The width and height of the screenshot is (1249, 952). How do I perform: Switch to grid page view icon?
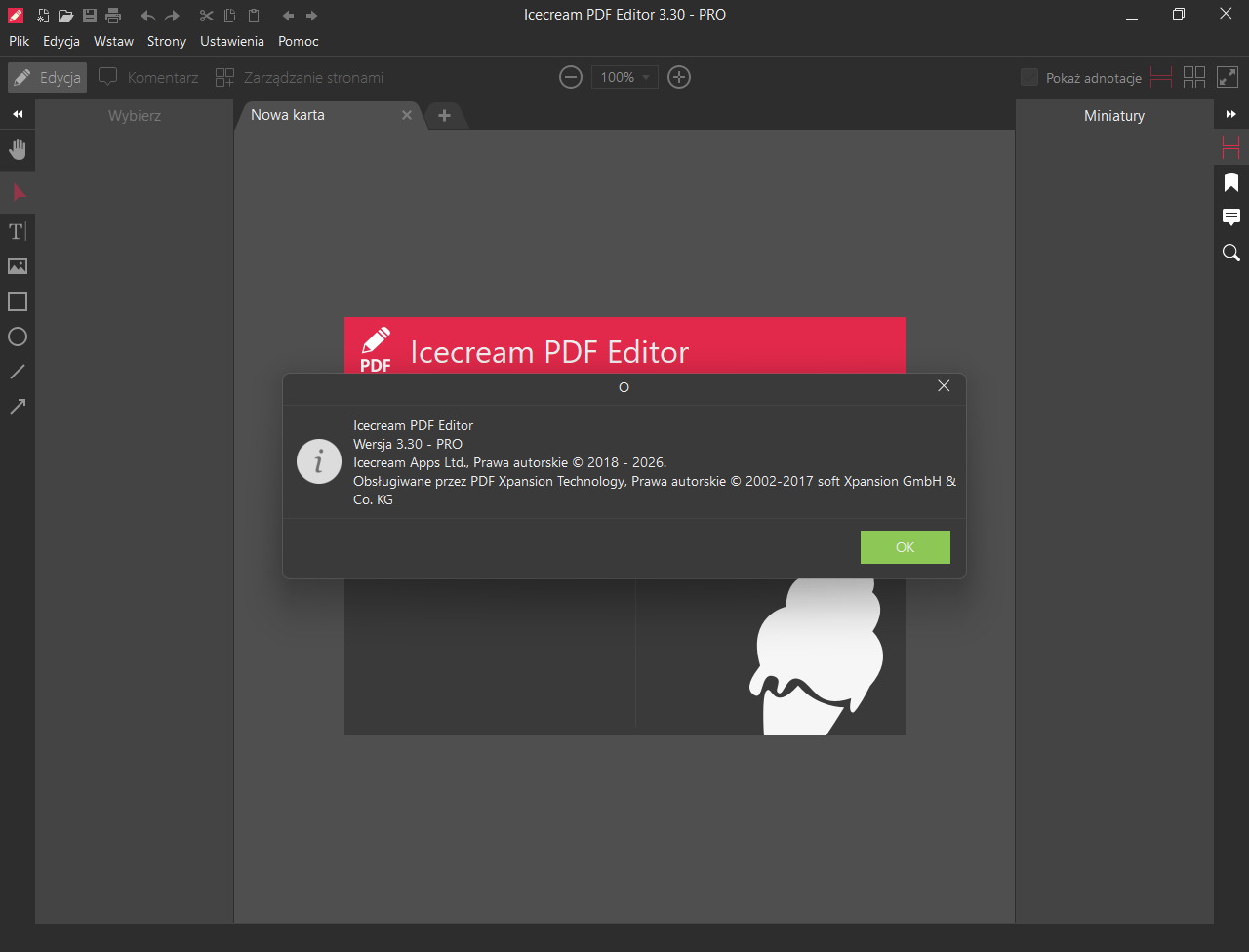(1194, 77)
